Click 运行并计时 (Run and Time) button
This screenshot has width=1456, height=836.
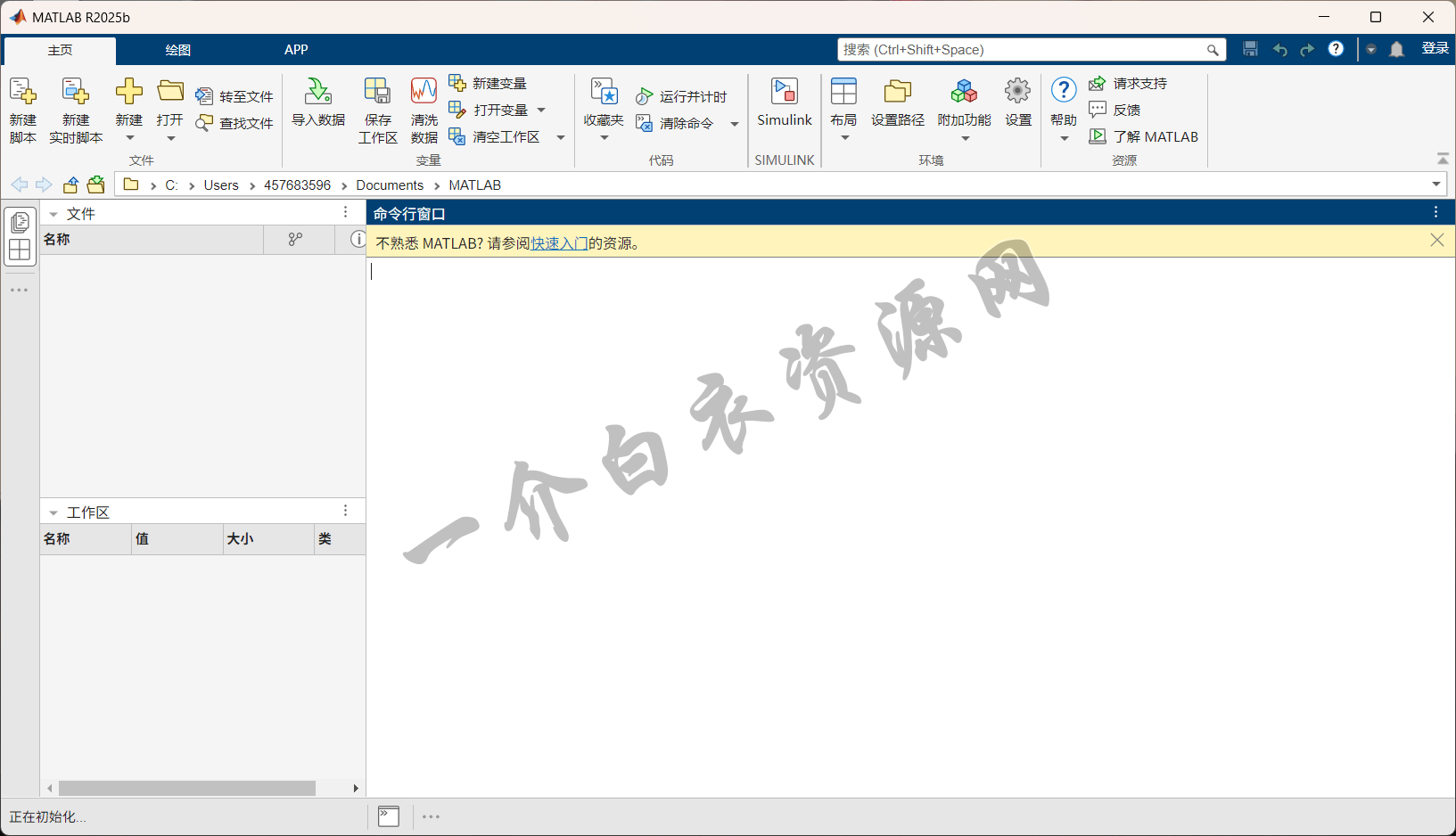pos(682,96)
